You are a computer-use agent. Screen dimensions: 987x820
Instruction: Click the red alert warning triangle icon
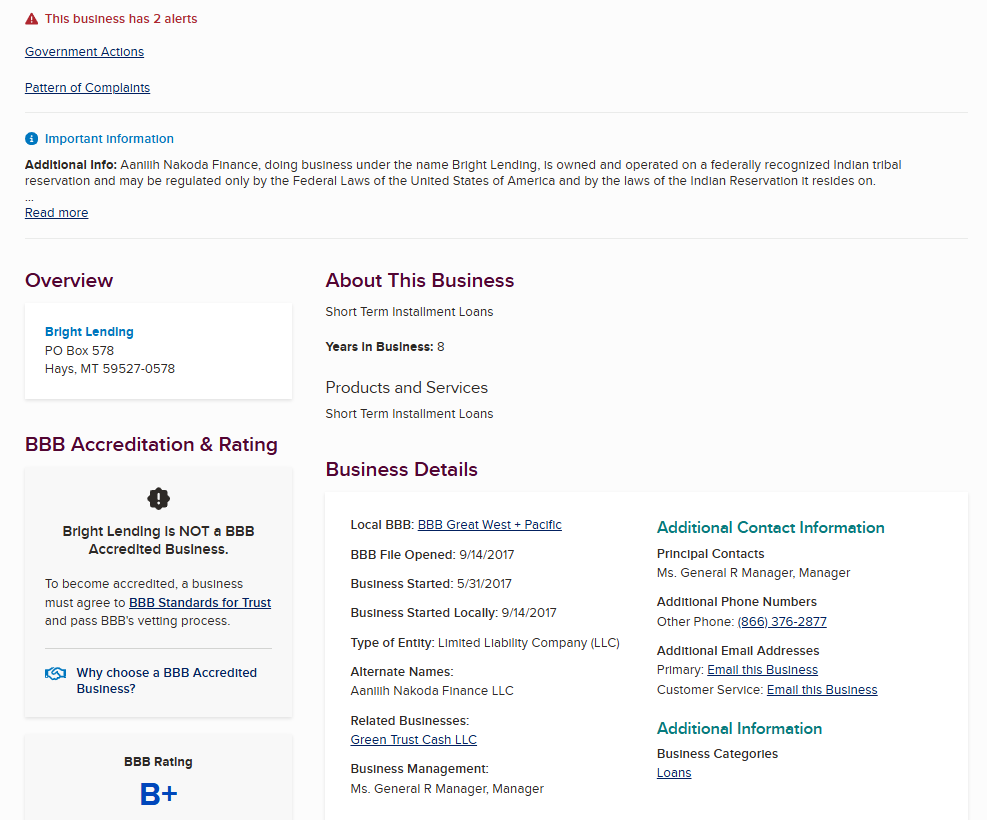[x=31, y=19]
